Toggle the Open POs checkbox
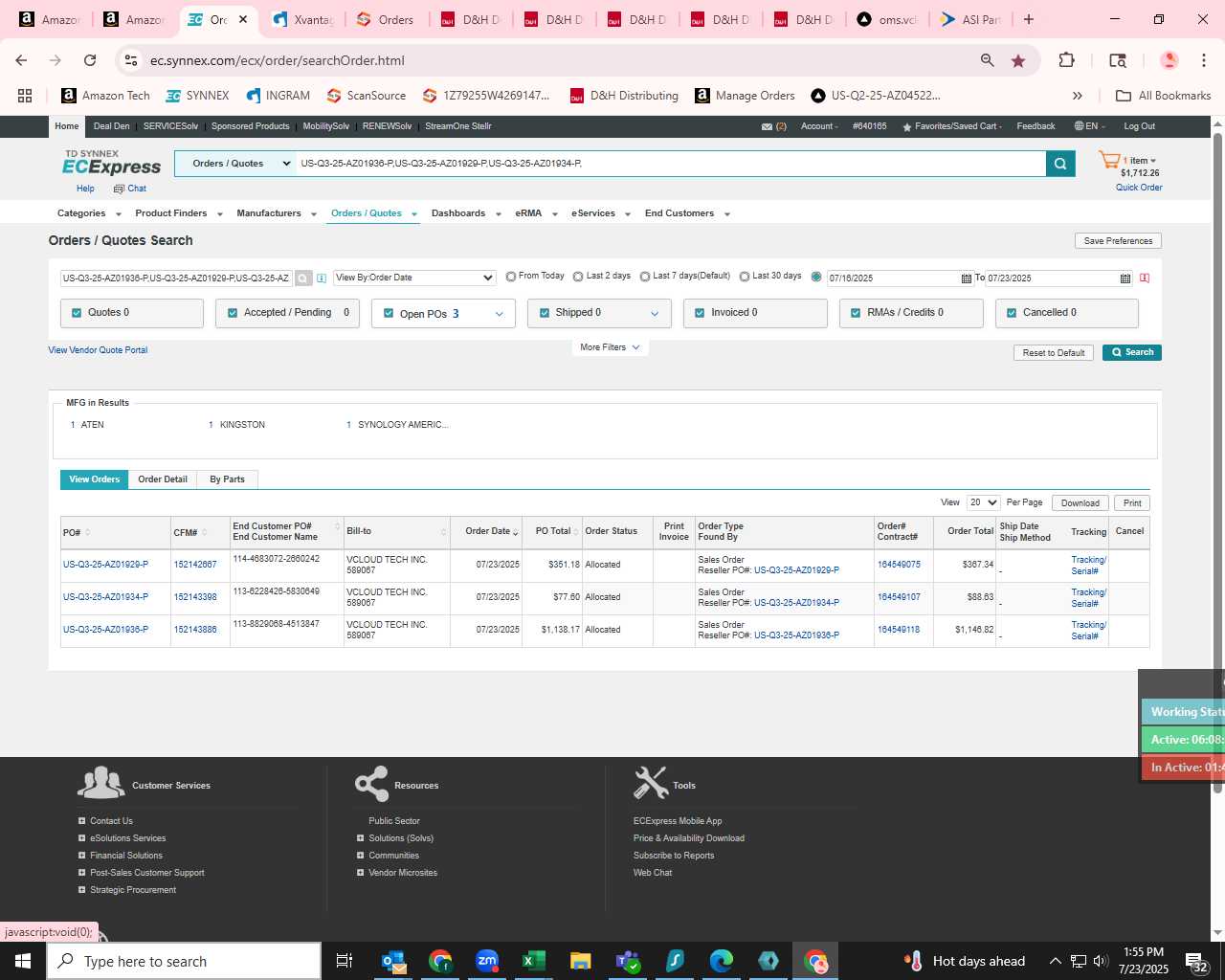 click(x=389, y=313)
